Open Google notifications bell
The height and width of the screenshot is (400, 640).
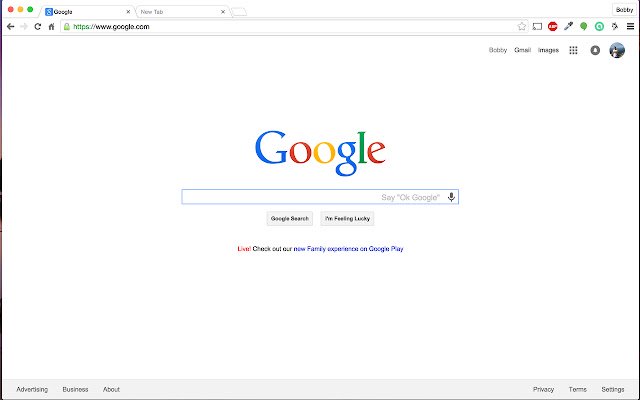click(595, 50)
